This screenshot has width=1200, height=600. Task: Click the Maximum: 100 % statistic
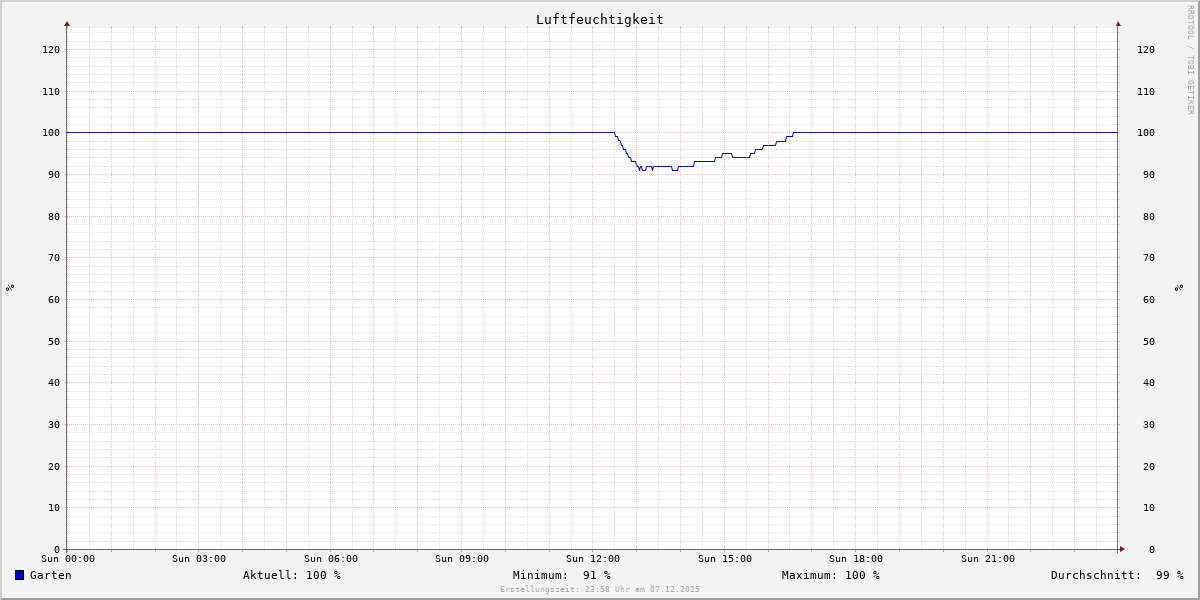pyautogui.click(x=831, y=575)
